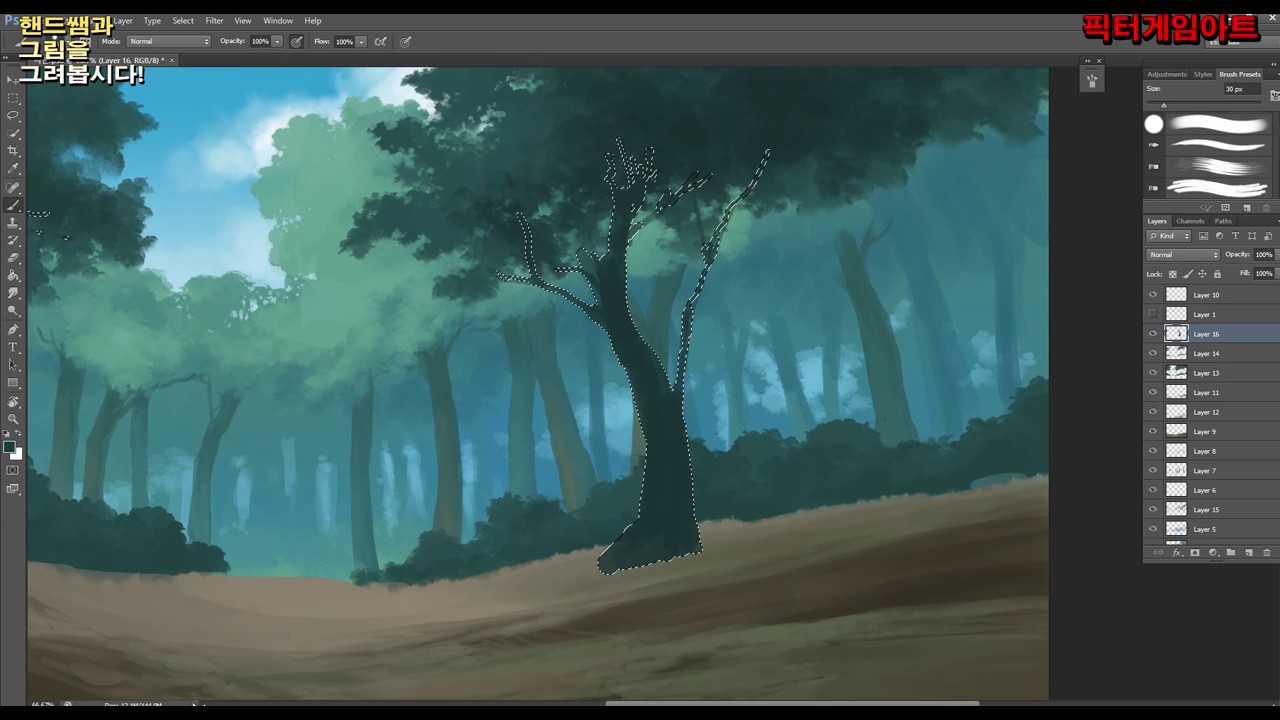Open the Select menu
This screenshot has width=1280, height=720.
pyautogui.click(x=183, y=21)
